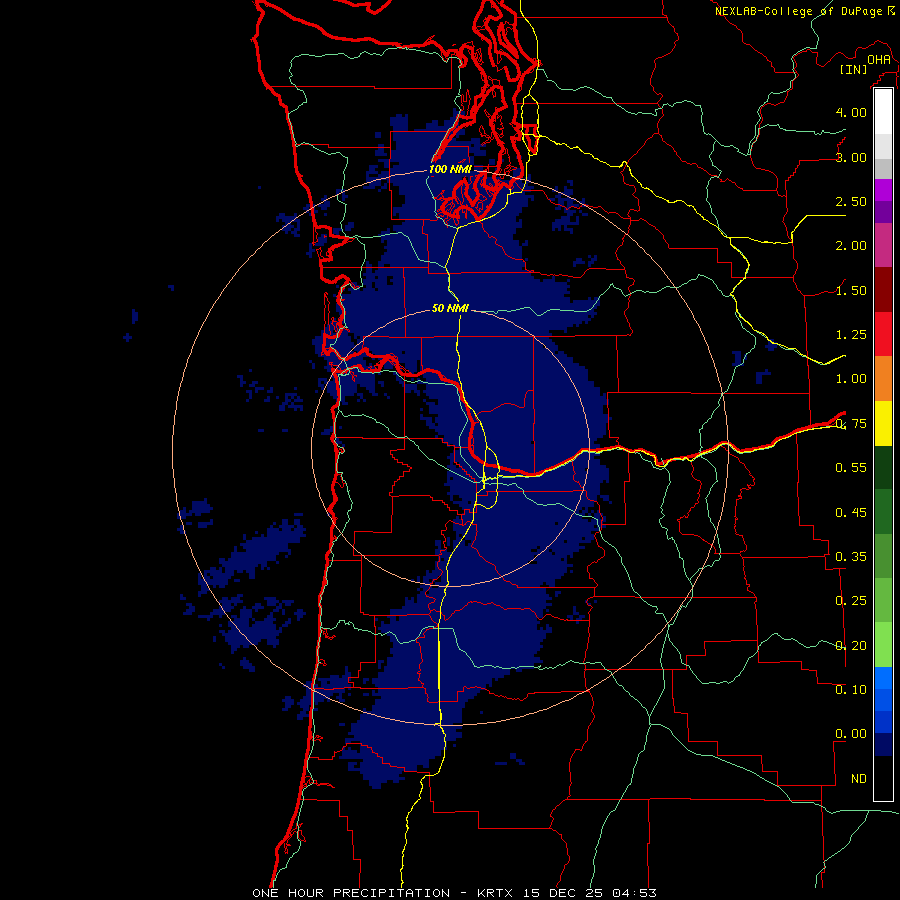Pick the dark red legend swatch
Image resolution: width=900 pixels, height=900 pixels.
[x=883, y=290]
